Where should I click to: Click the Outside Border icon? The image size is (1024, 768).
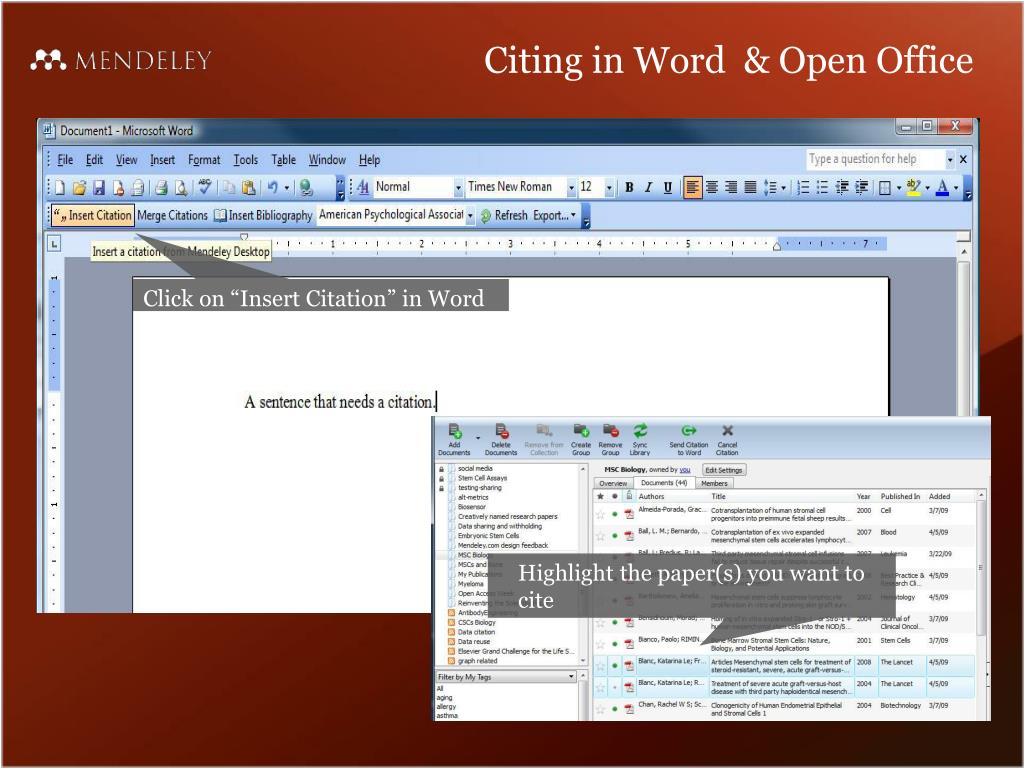pyautogui.click(x=885, y=188)
